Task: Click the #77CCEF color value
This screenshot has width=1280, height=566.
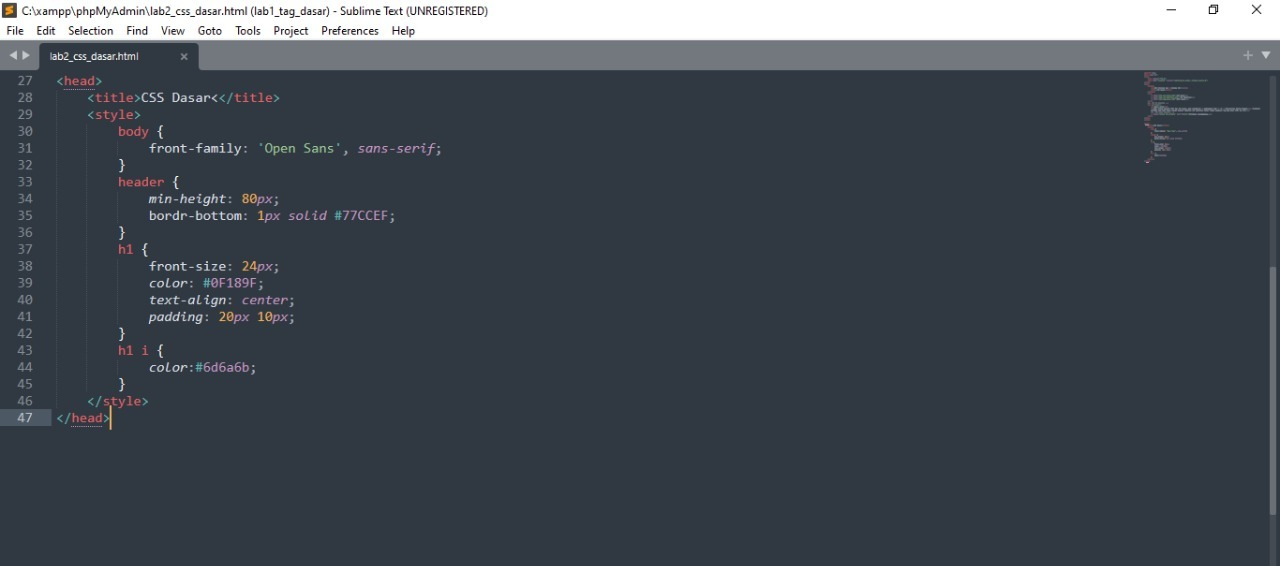Action: [361, 216]
